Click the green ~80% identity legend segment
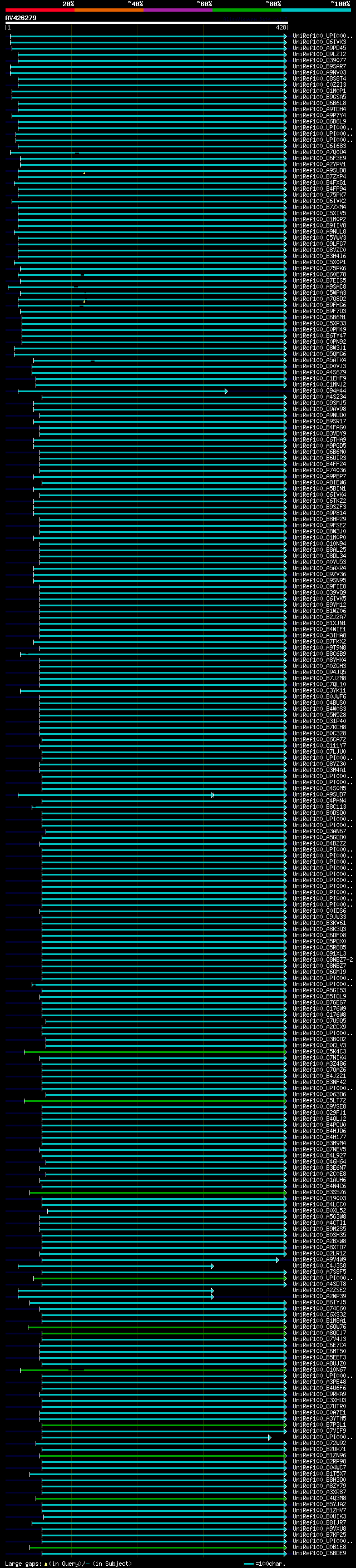Viewport: 356px width, 1568px height. (247, 11)
